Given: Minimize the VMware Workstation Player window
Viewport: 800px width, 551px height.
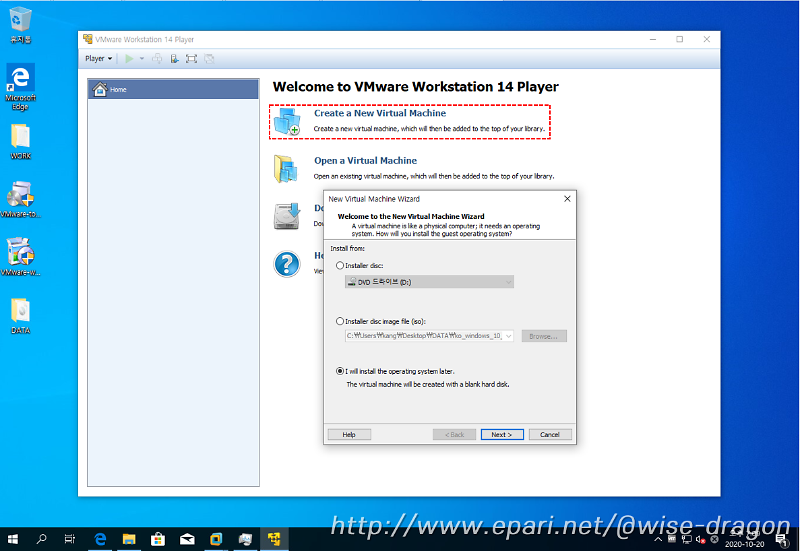Looking at the screenshot, I should [653, 39].
